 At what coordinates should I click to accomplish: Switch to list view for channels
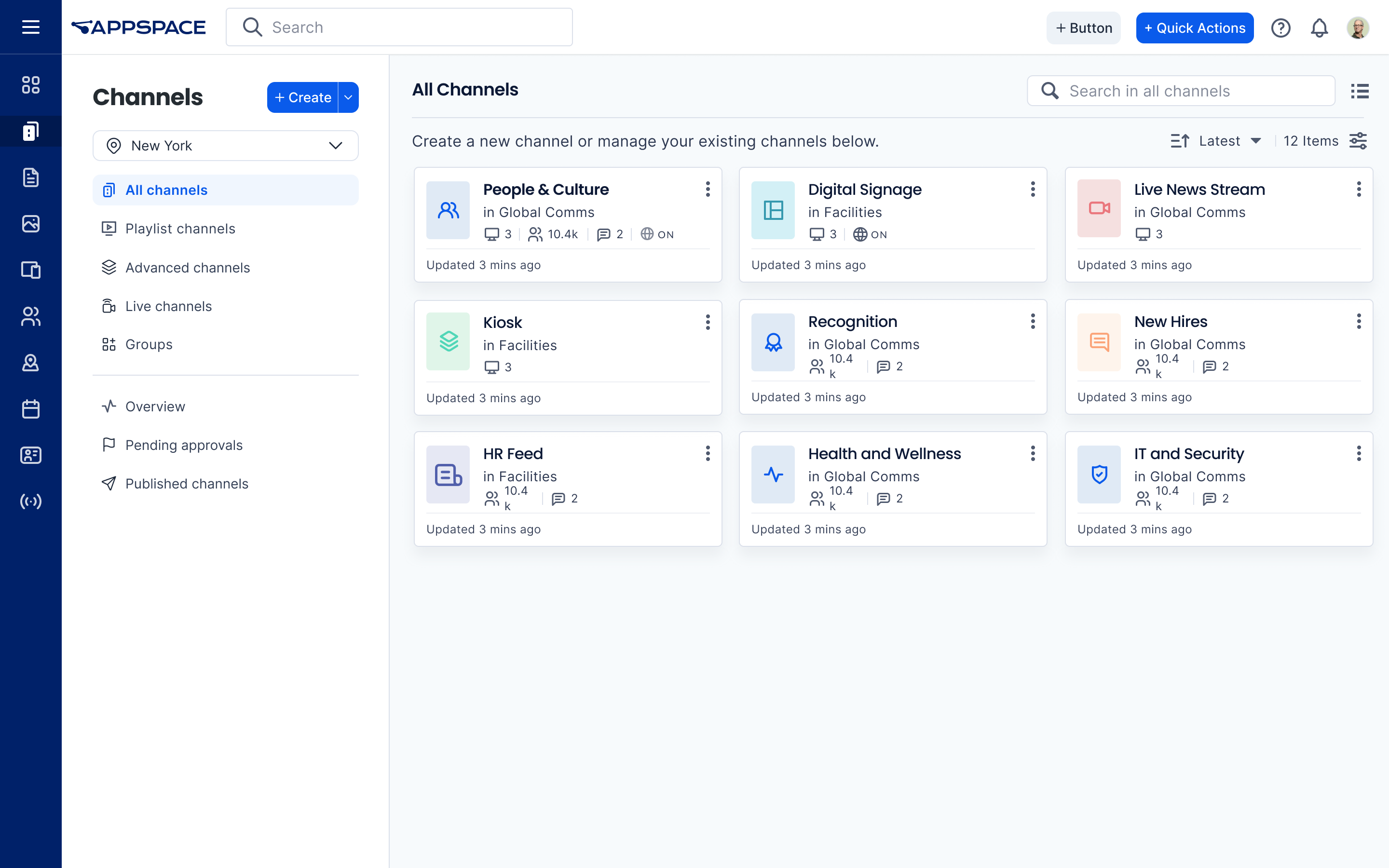(x=1359, y=91)
